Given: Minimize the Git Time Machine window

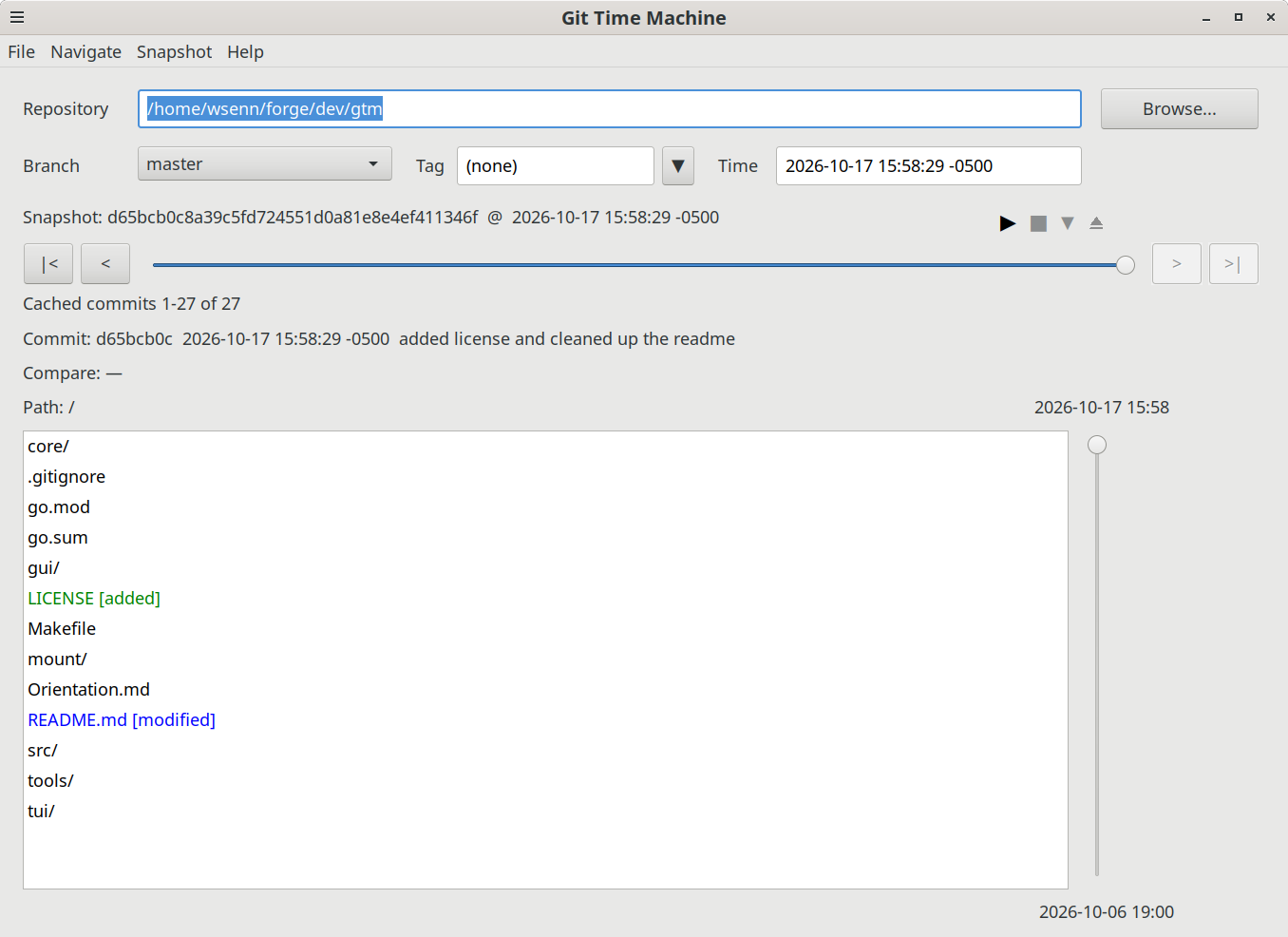Looking at the screenshot, I should coord(1206,18).
